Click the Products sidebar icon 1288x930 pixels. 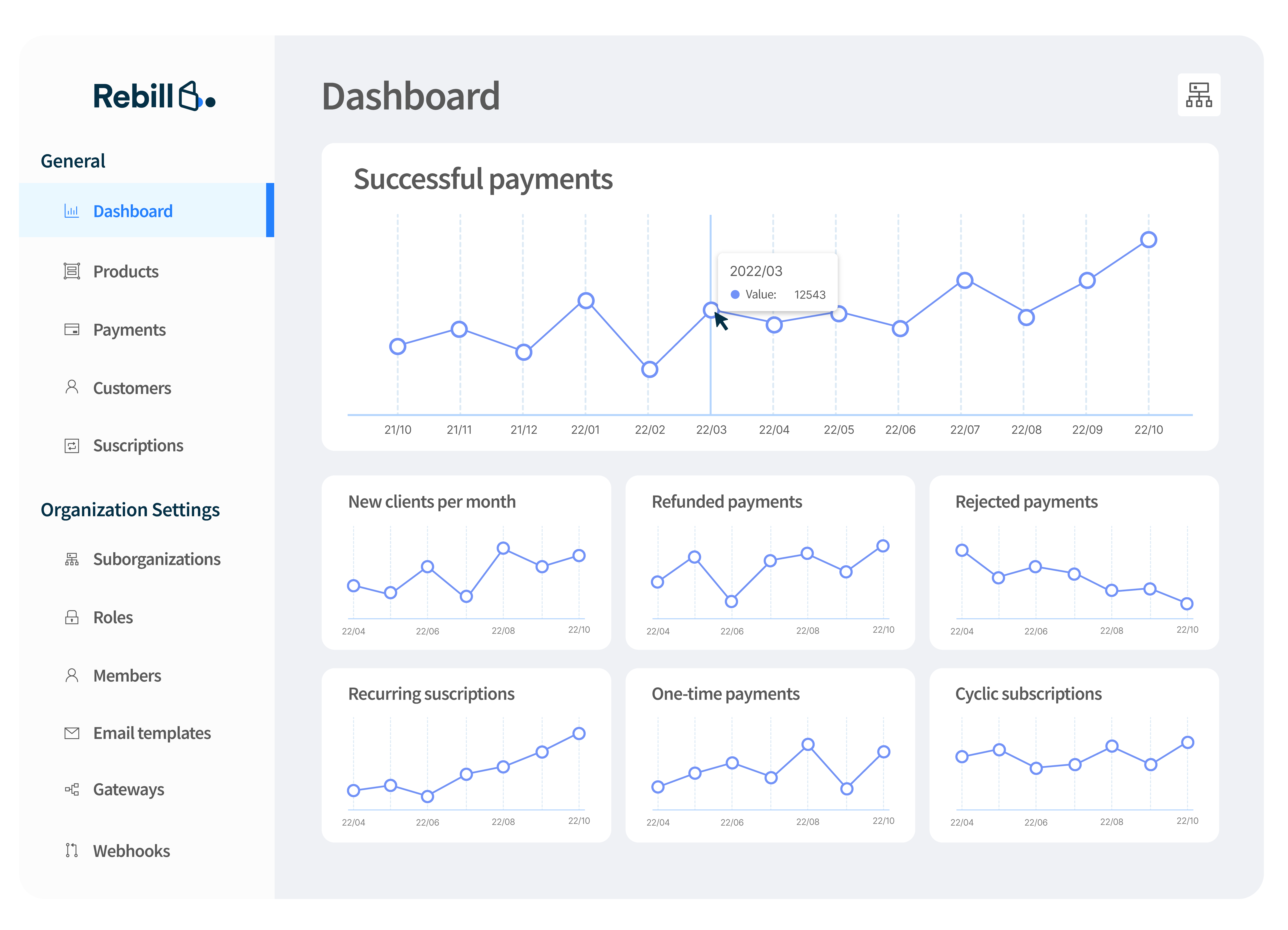coord(71,271)
